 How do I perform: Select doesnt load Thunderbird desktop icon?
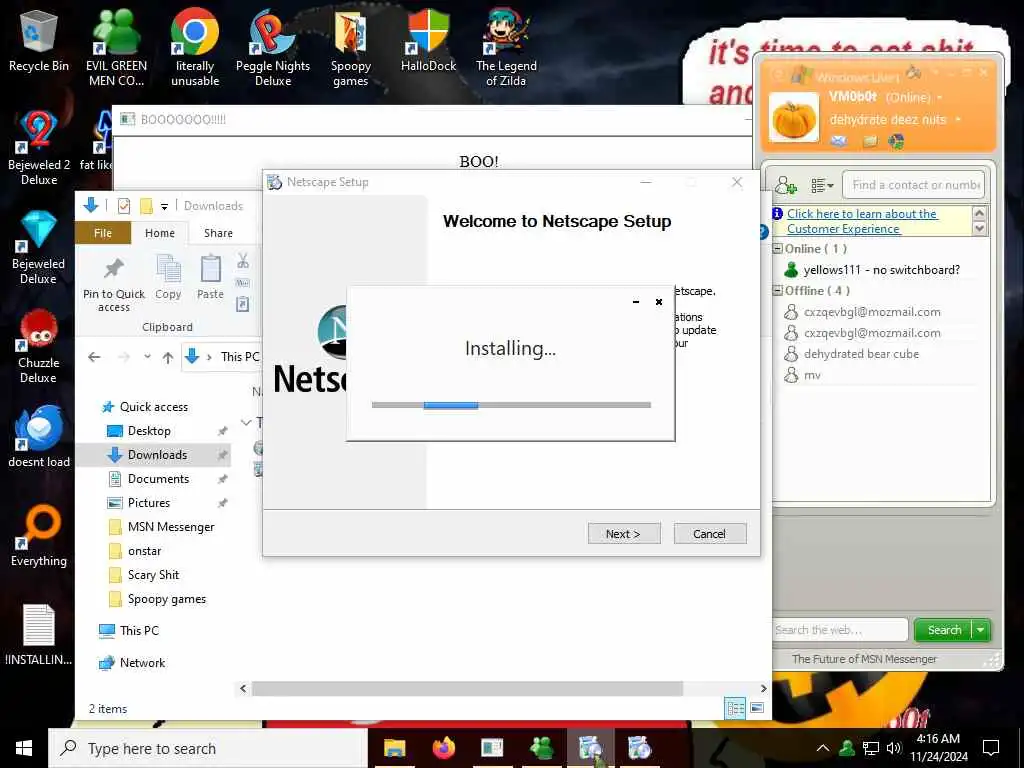click(39, 436)
